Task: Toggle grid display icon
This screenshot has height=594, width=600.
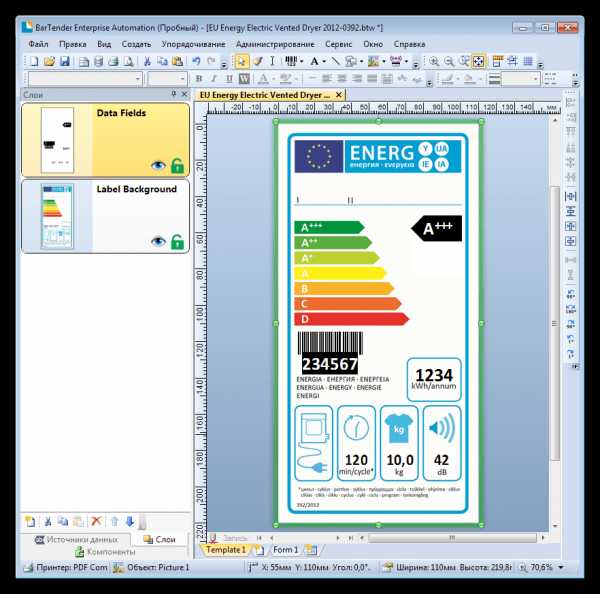Action: [528, 61]
